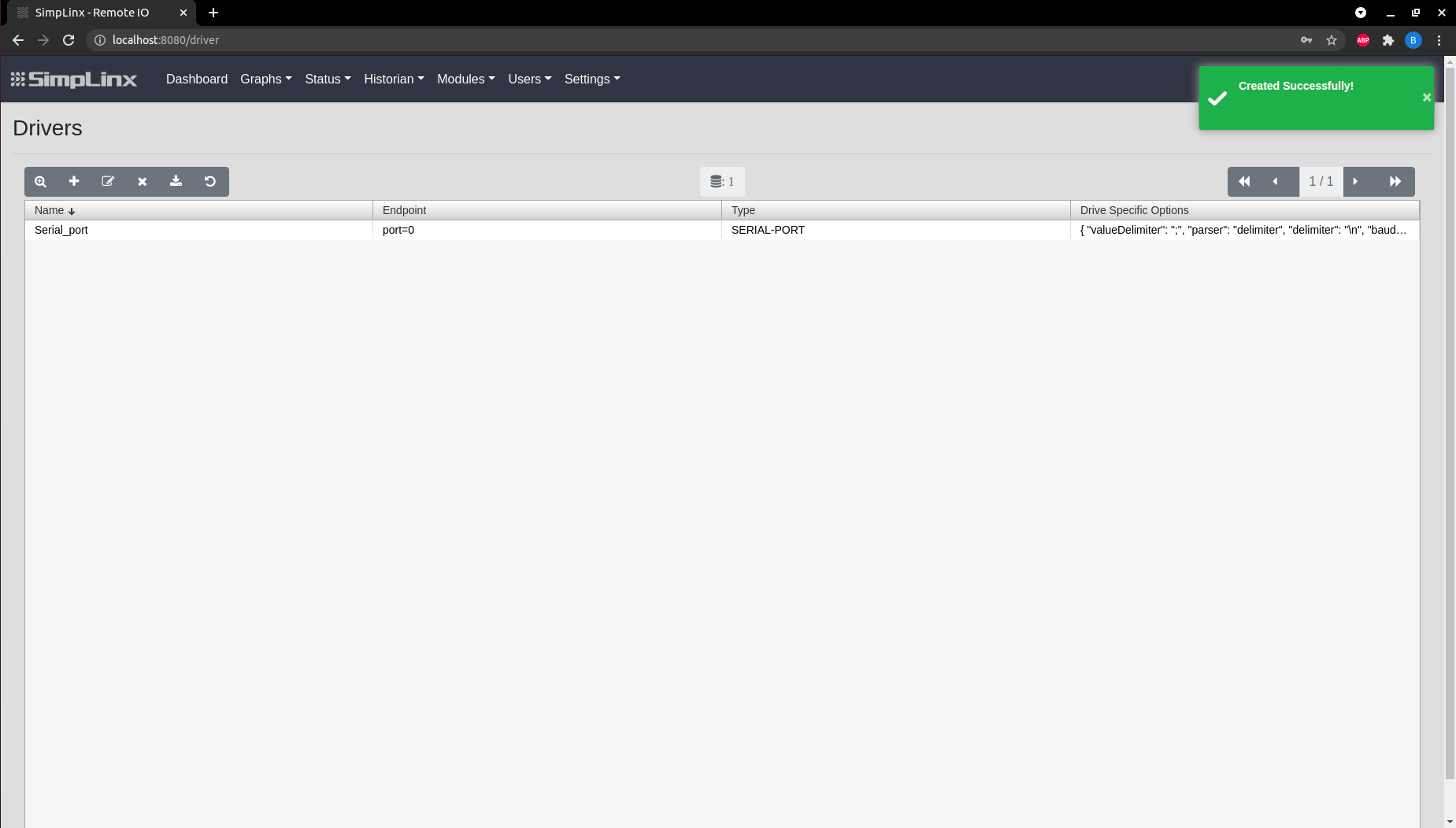Click the valueDelimiter options cell
The width and height of the screenshot is (1456, 828).
[1245, 230]
